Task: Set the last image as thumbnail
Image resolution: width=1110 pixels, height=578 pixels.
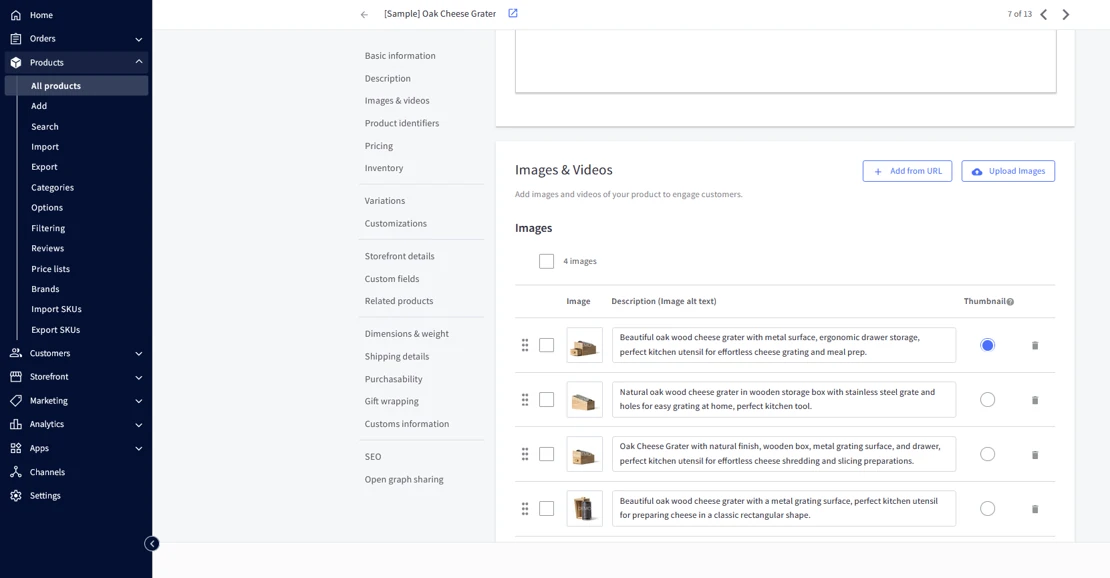Action: [x=987, y=508]
